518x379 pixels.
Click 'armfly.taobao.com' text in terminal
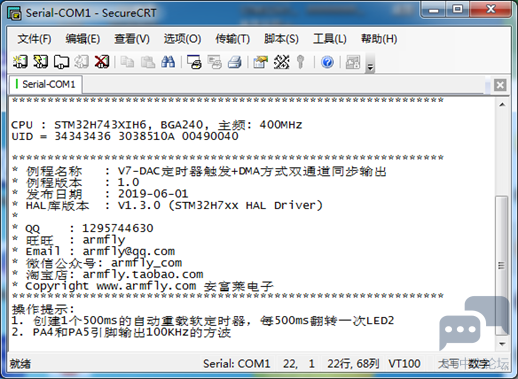pos(143,274)
